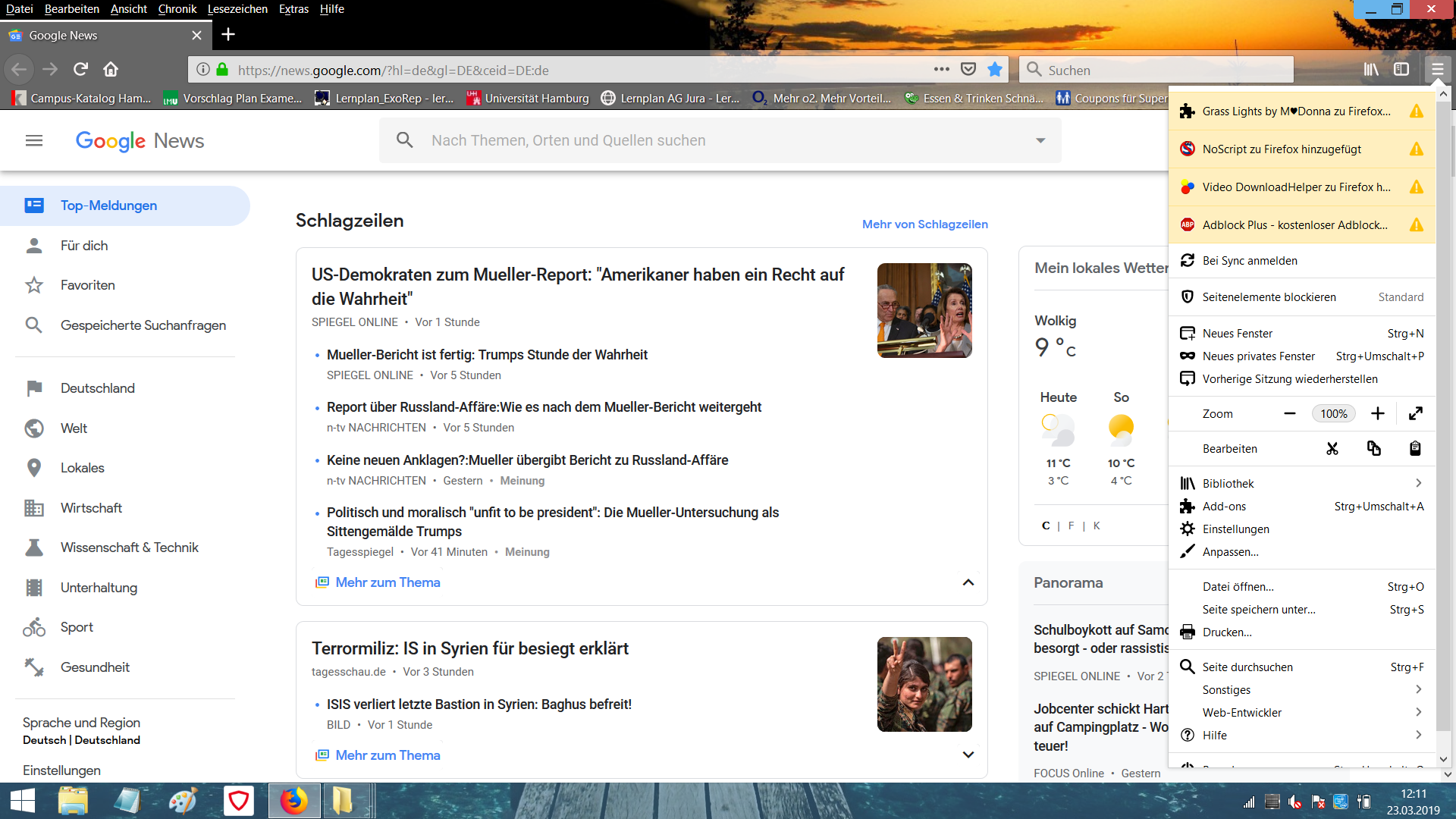Click the home button in the toolbar
The width and height of the screenshot is (1456, 819).
(x=111, y=70)
